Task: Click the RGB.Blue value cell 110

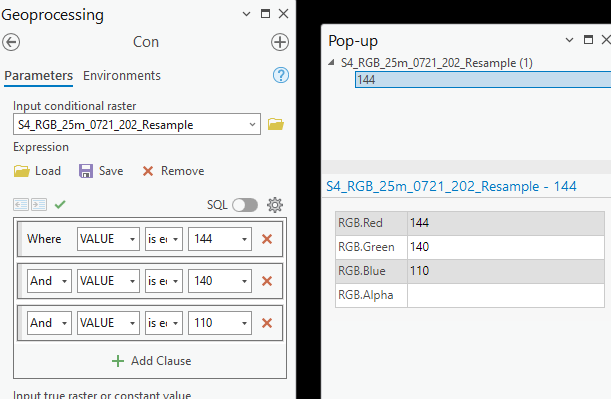Action: [506, 271]
